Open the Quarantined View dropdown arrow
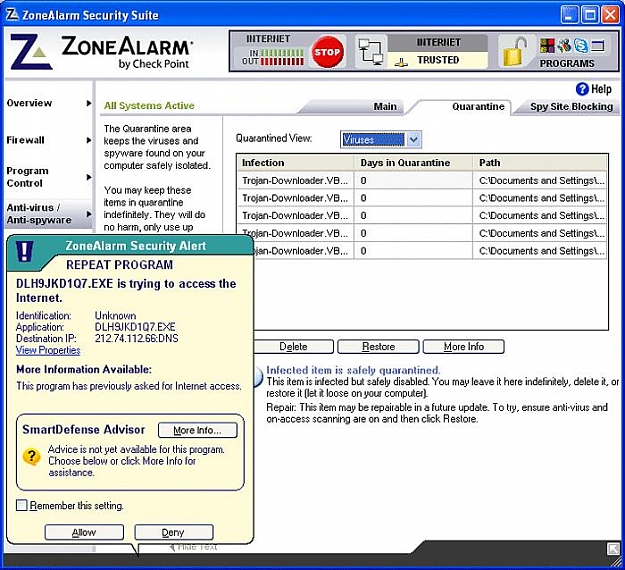Image resolution: width=625 pixels, height=570 pixels. coord(413,140)
